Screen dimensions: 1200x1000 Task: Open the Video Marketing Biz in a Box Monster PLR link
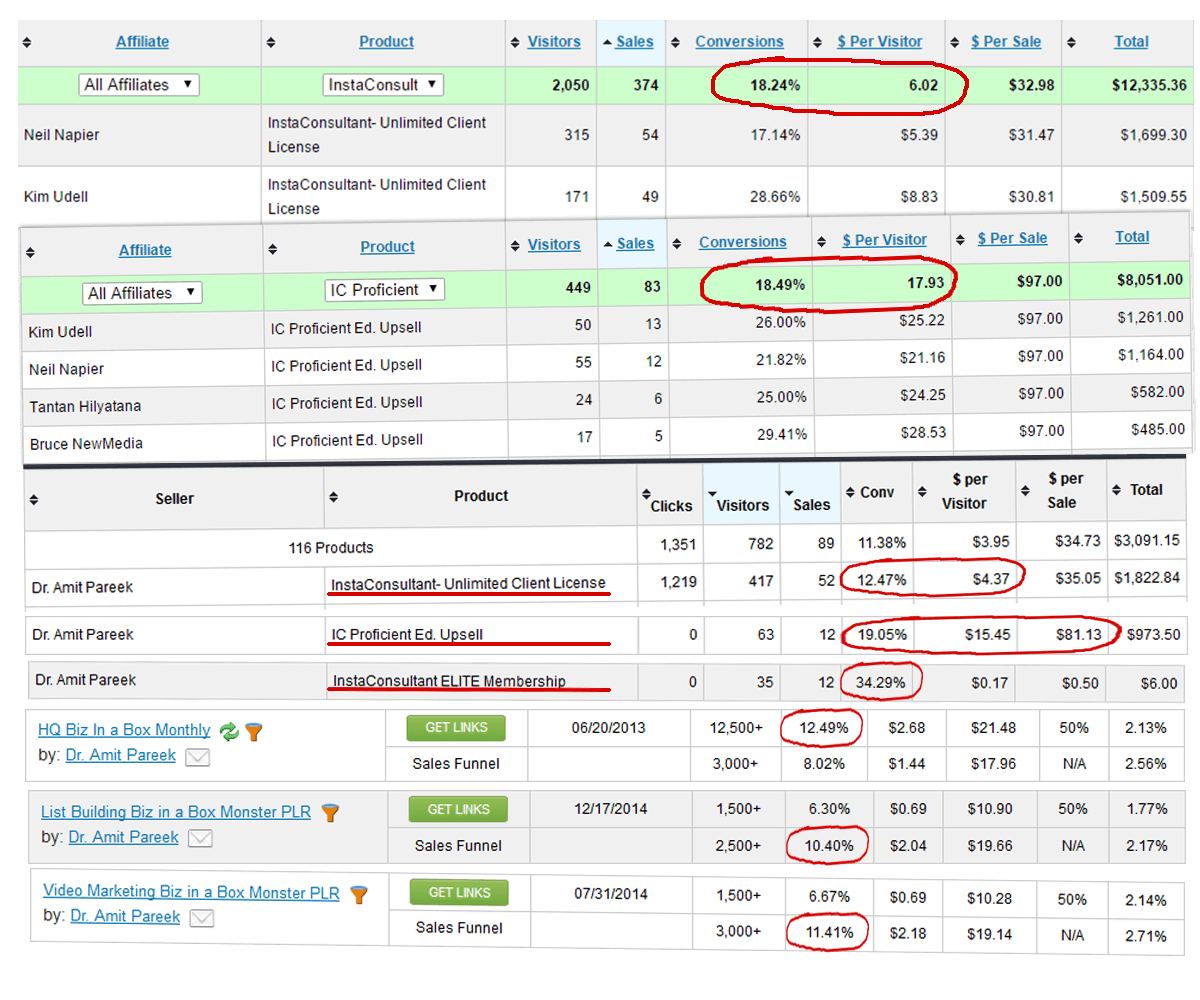click(191, 892)
